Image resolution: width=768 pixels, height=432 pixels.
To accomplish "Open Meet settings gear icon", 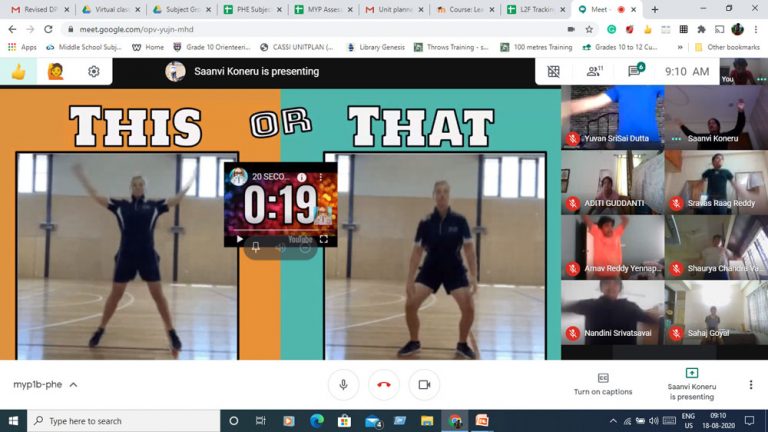I will (93, 71).
